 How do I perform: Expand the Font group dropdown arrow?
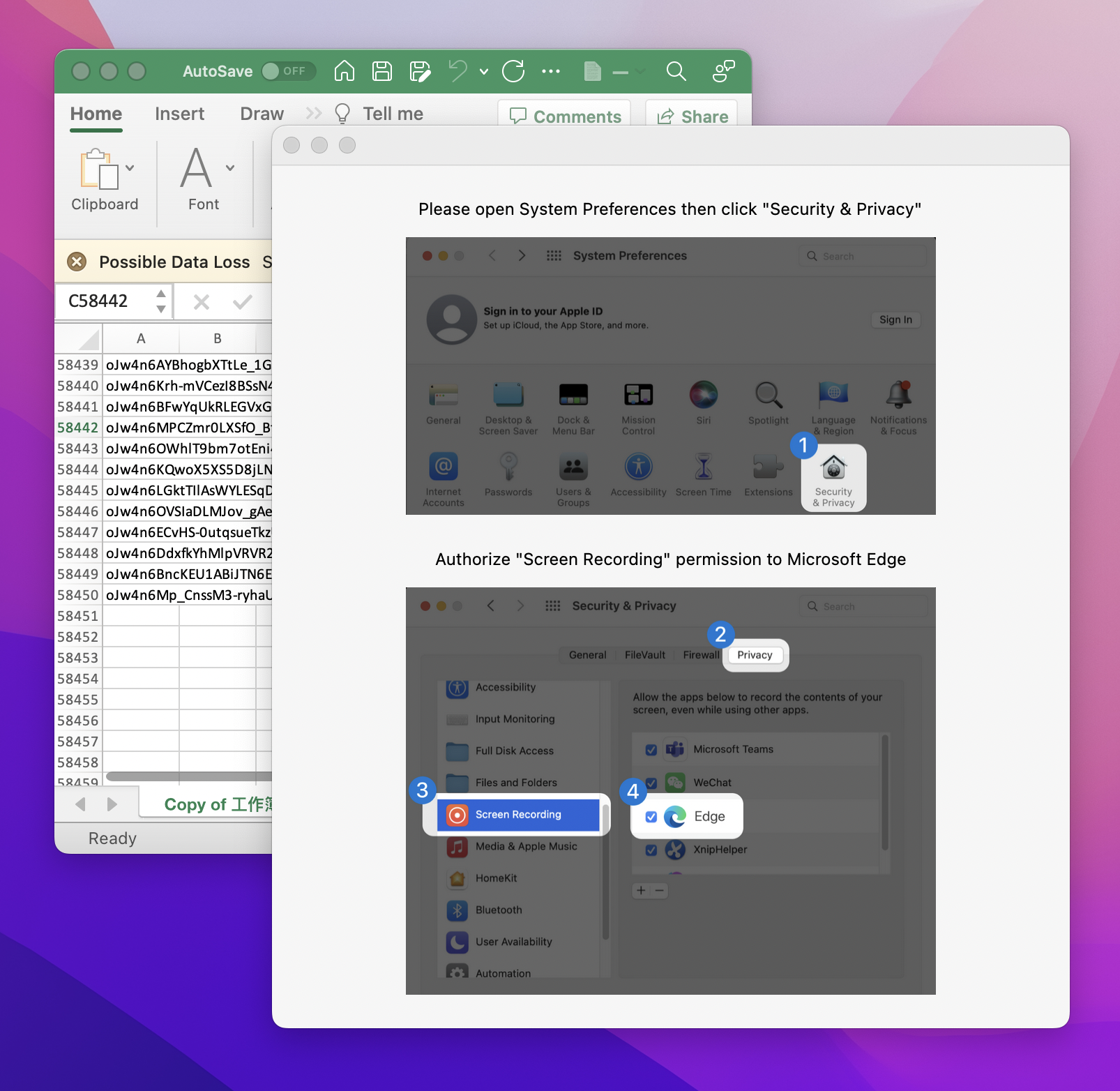click(230, 168)
